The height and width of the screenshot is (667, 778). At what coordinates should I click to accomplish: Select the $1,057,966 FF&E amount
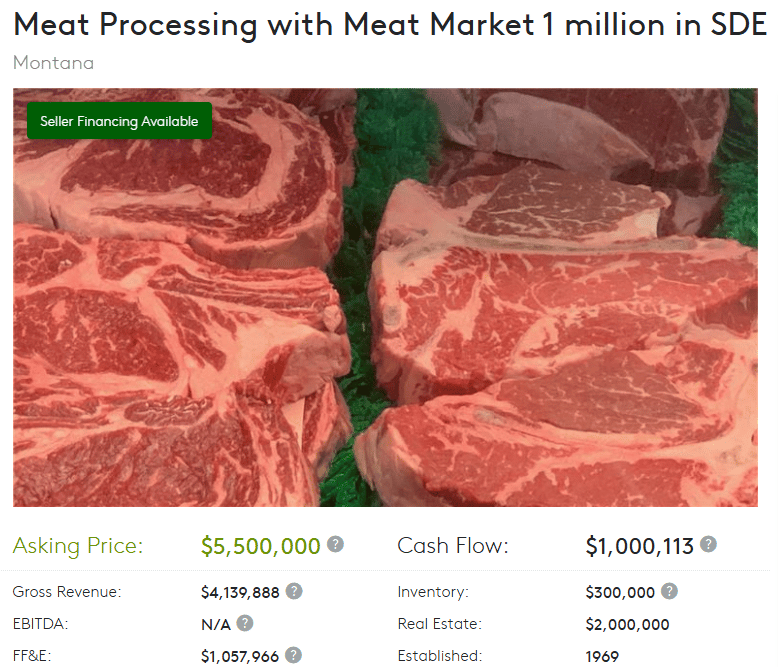coord(240,656)
